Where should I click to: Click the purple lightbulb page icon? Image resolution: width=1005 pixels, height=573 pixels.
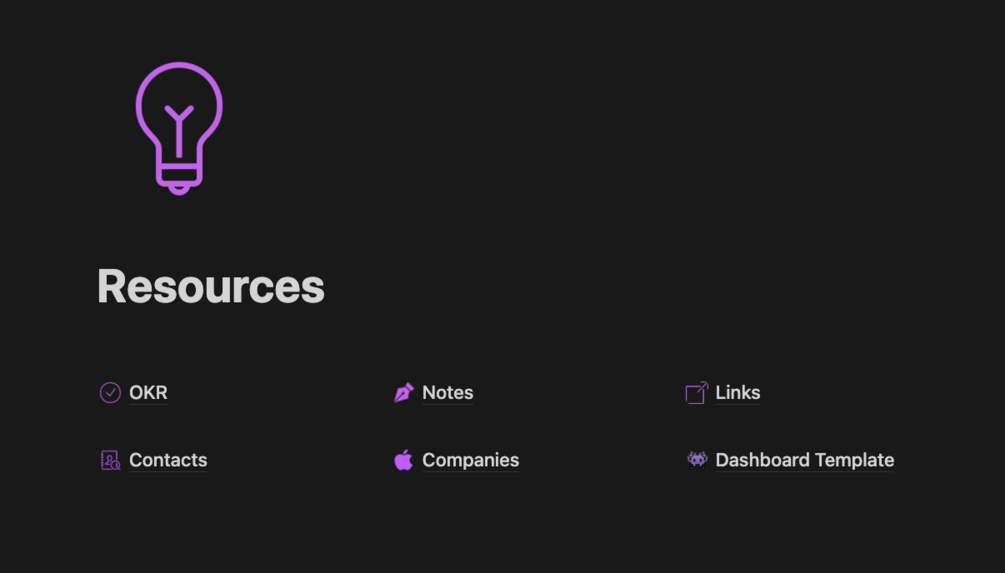coord(179,128)
